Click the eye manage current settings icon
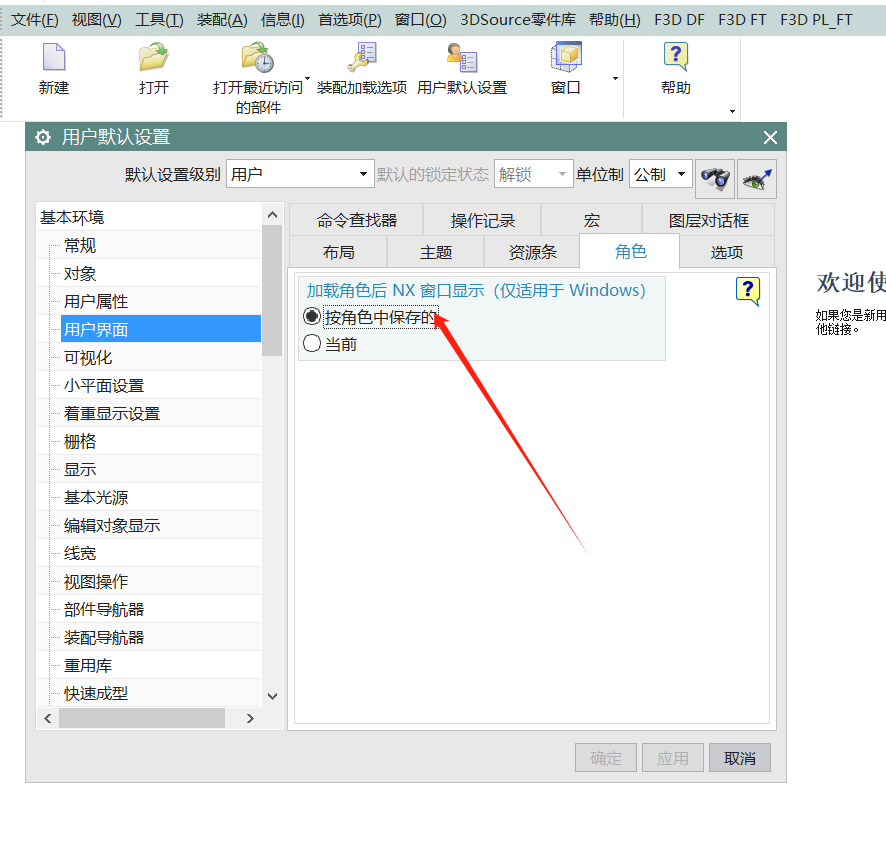886x845 pixels. [x=757, y=179]
